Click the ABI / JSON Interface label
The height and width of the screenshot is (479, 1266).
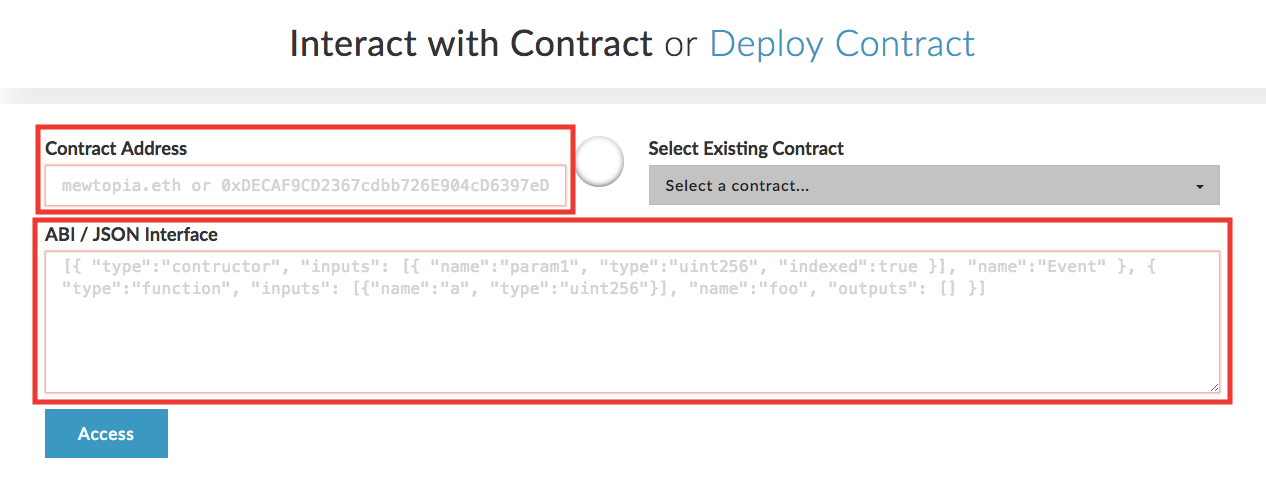click(x=131, y=235)
